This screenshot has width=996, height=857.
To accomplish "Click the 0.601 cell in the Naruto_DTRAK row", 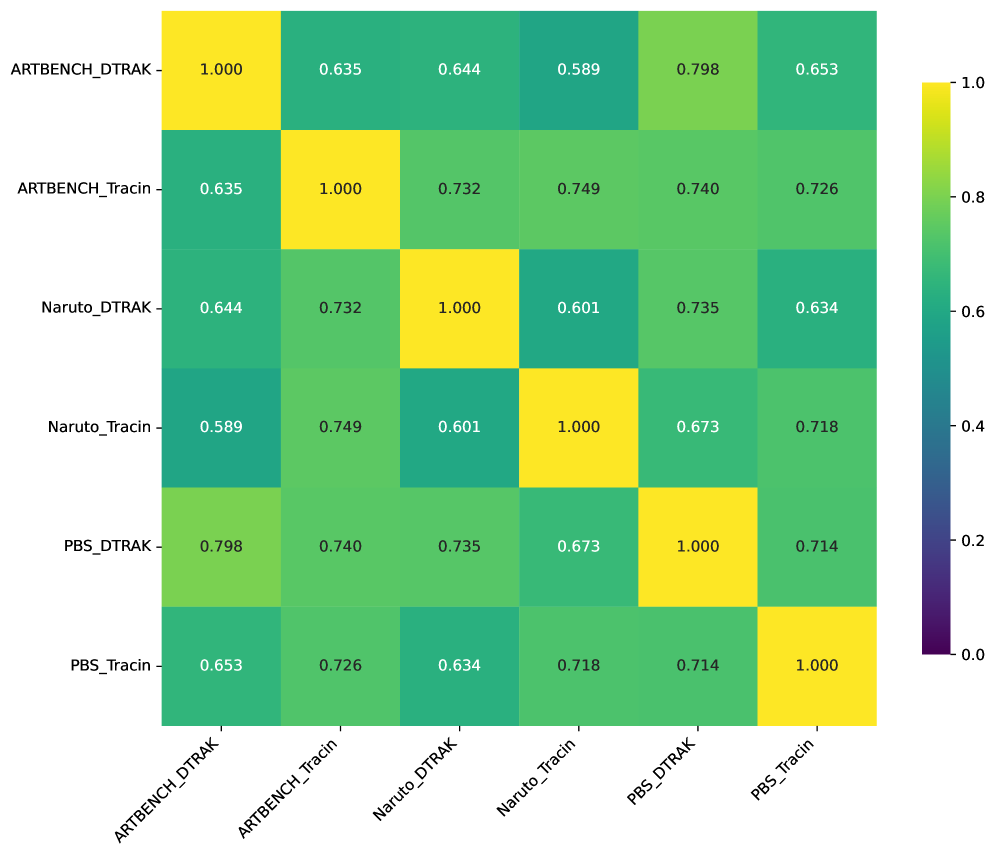I will click(578, 308).
